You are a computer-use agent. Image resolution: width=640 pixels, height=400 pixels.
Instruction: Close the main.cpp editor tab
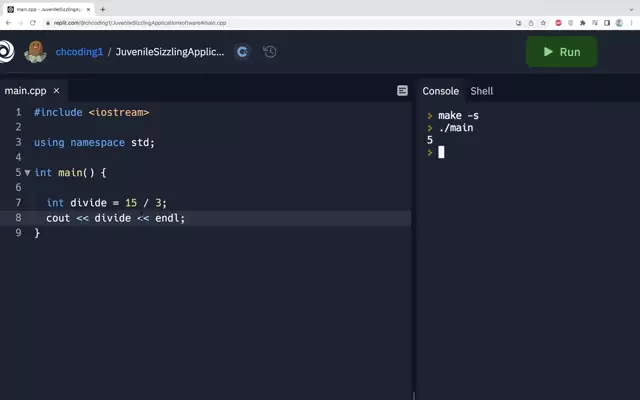point(56,91)
